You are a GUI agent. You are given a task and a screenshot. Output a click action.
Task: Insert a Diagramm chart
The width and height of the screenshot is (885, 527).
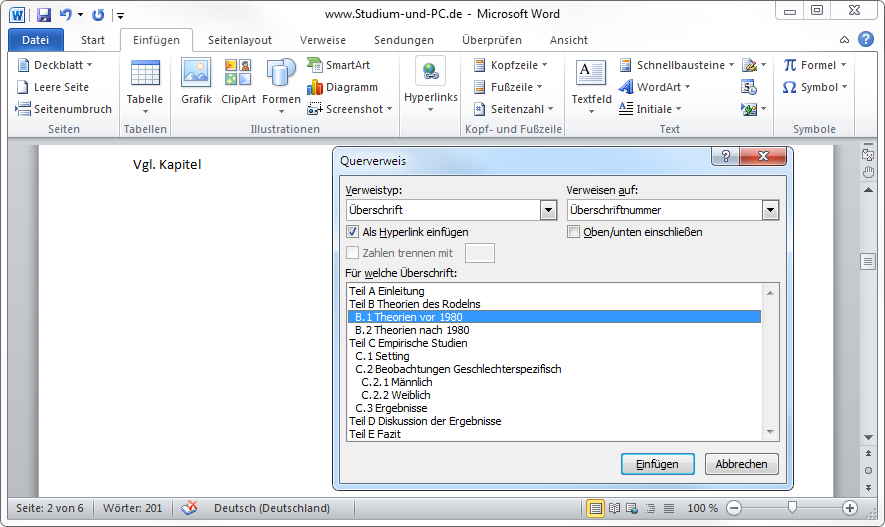point(343,87)
